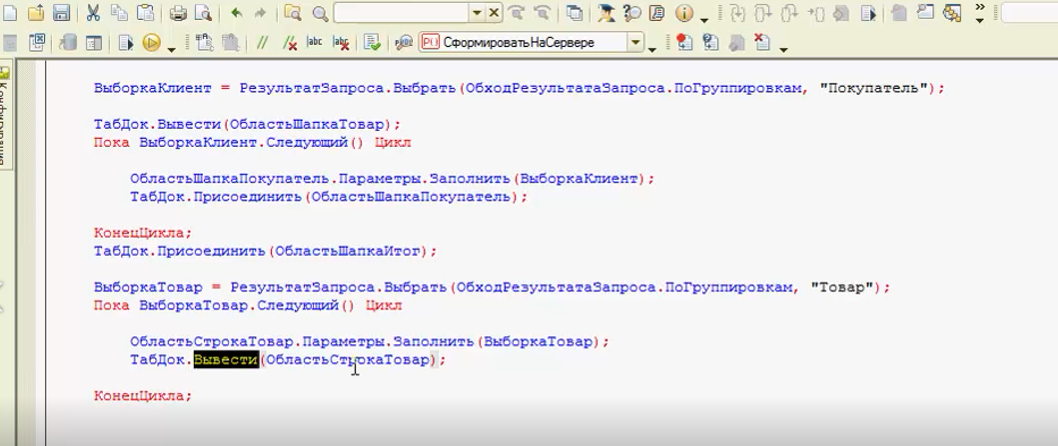This screenshot has height=446, width=1058.
Task: Click the orange info (About) icon
Action: (684, 14)
